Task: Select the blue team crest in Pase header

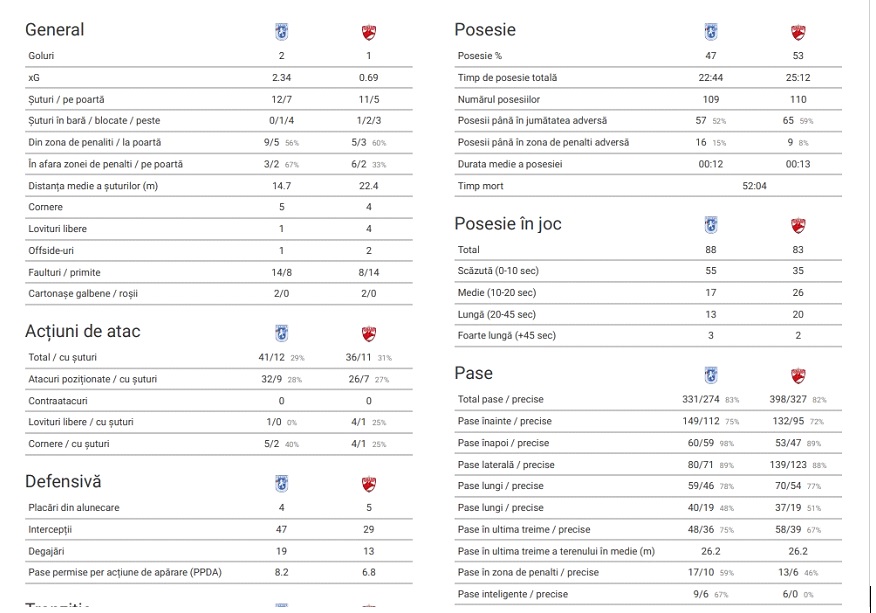Action: (x=711, y=375)
